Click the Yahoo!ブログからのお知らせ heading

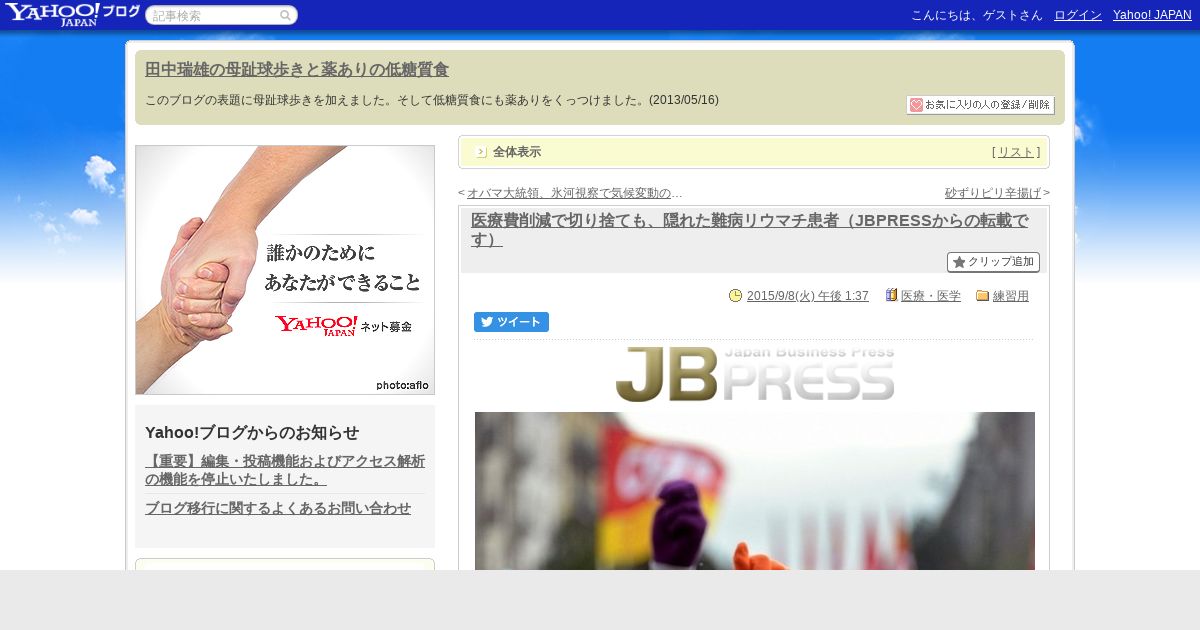click(x=252, y=432)
